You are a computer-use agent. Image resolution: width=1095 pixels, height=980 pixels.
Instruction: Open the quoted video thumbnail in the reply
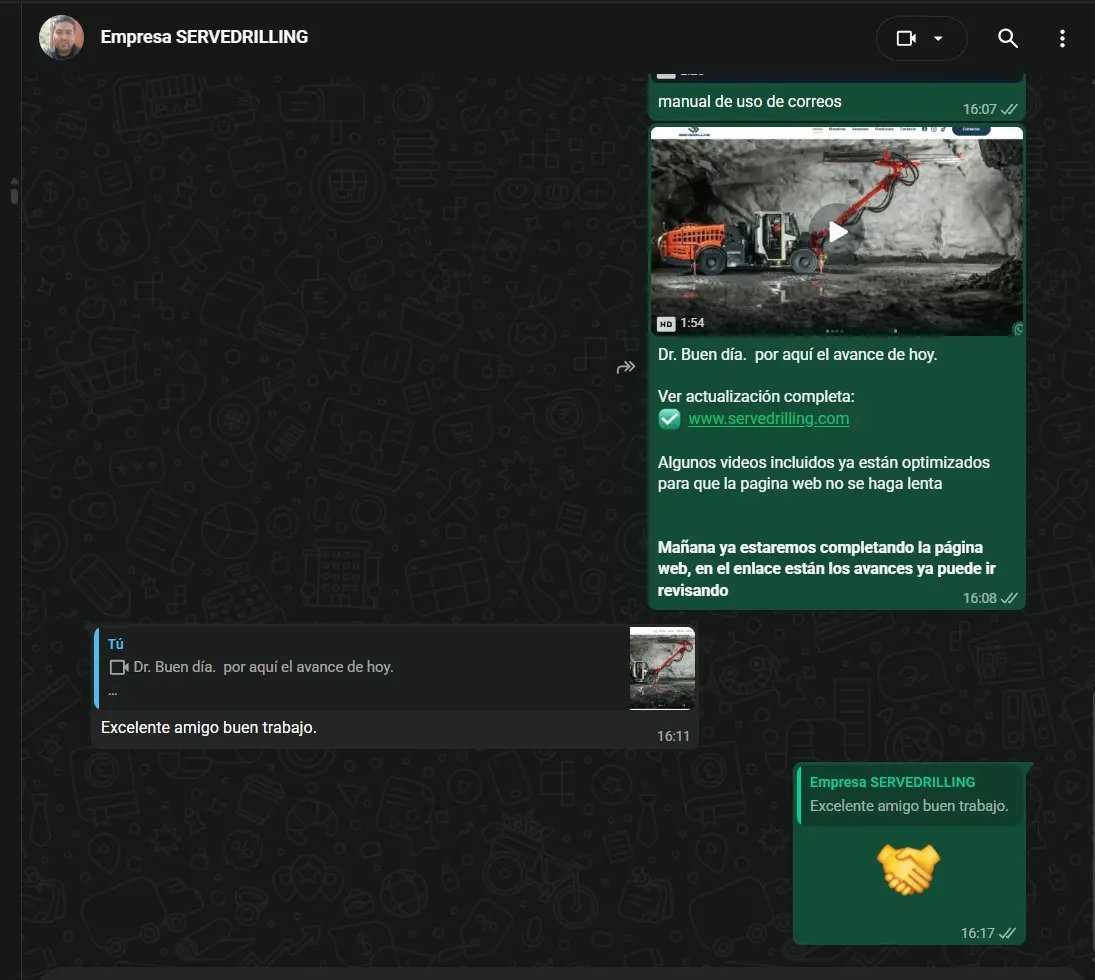coord(662,668)
